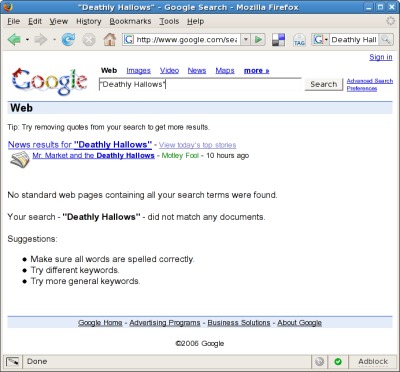Click the Google Home footer link
The image size is (400, 372).
[100, 323]
